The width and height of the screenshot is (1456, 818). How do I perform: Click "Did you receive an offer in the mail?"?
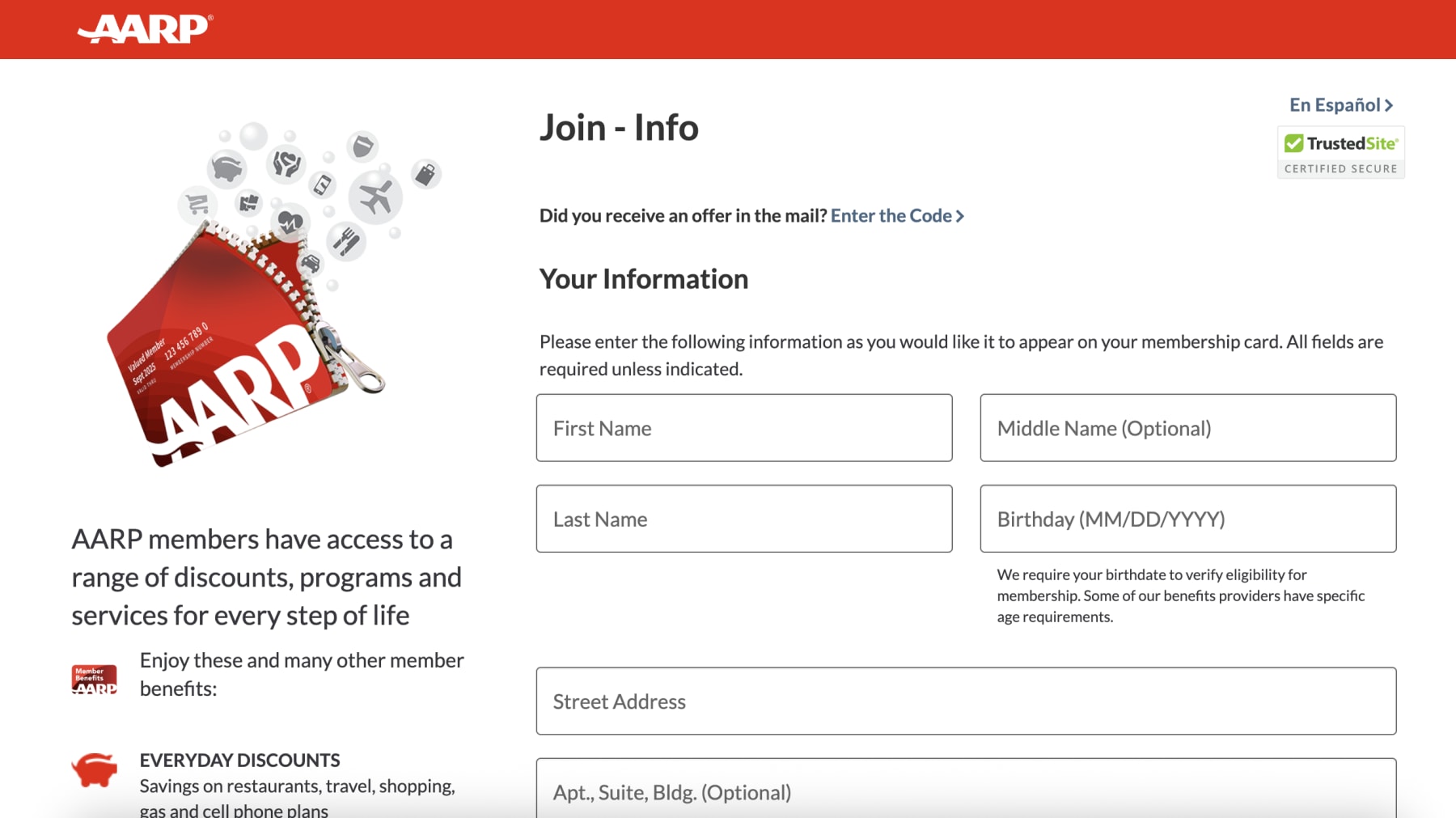(x=683, y=216)
